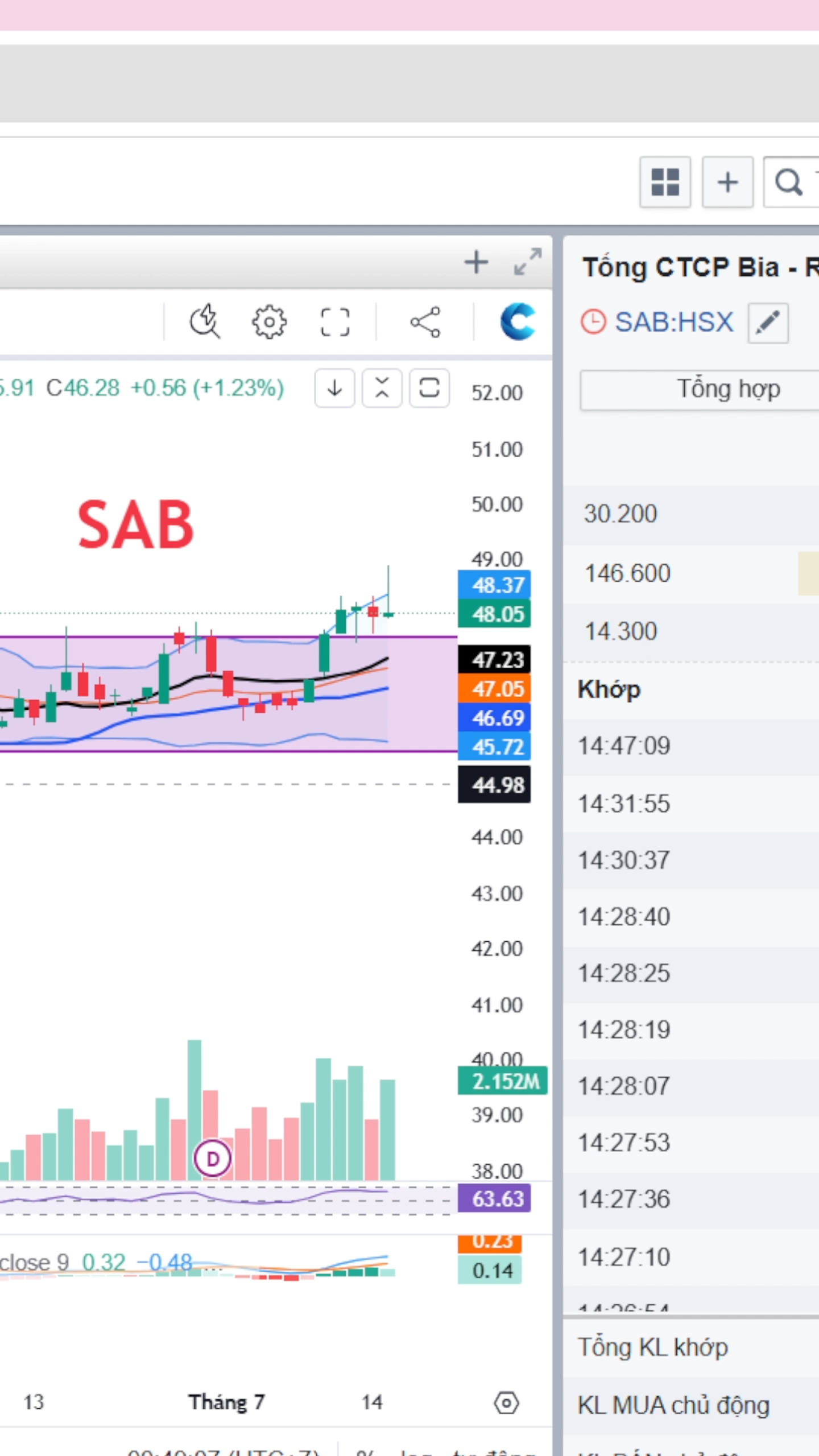The width and height of the screenshot is (819, 1456).
Task: Add a new chart panel with plus icon
Action: [x=476, y=262]
